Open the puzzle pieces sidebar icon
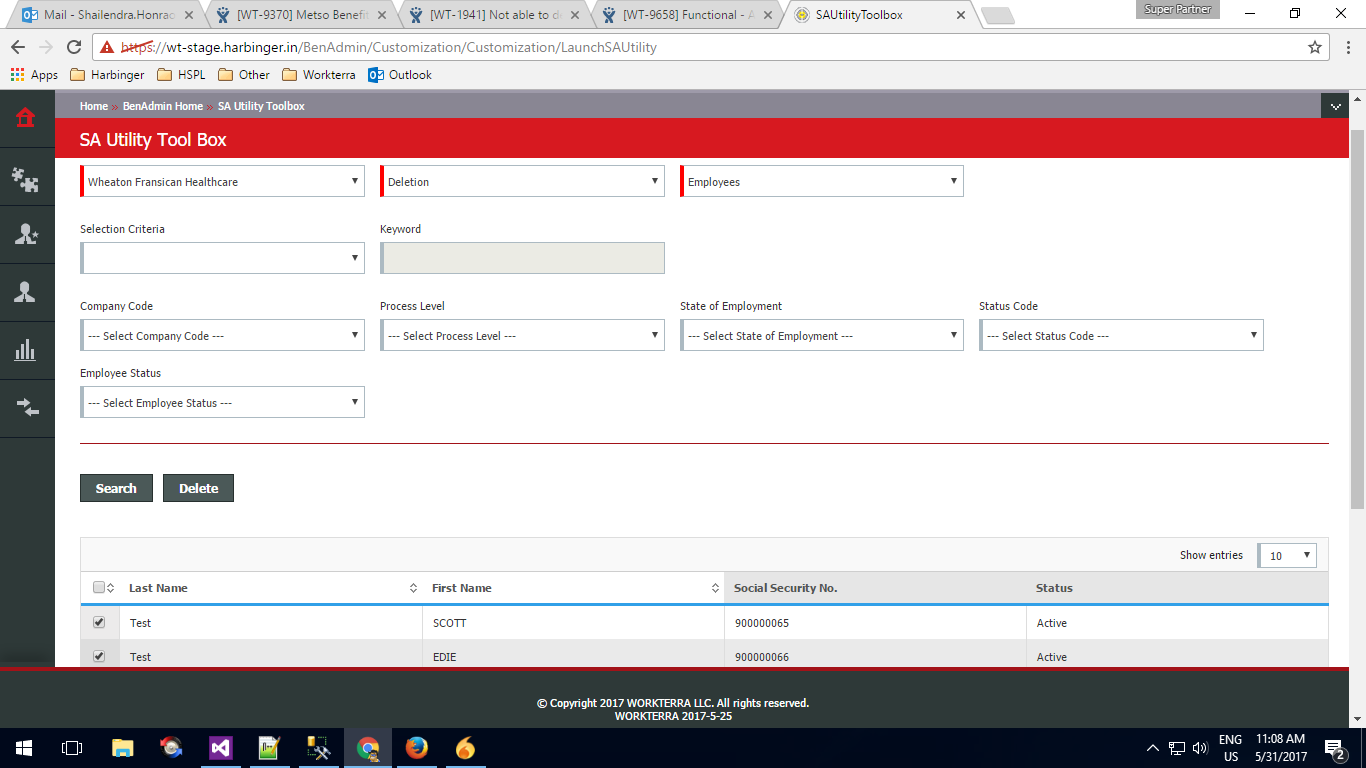The width and height of the screenshot is (1366, 768). point(26,178)
